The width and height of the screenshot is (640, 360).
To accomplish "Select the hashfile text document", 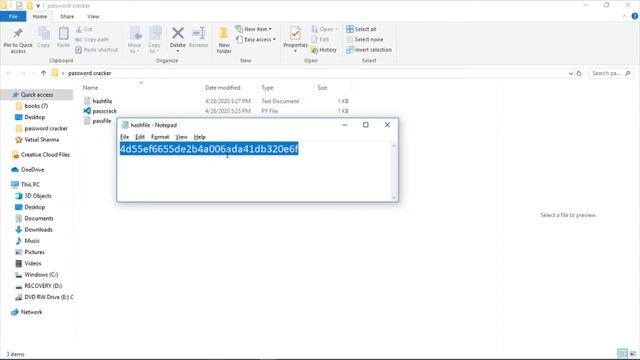I will coord(102,101).
